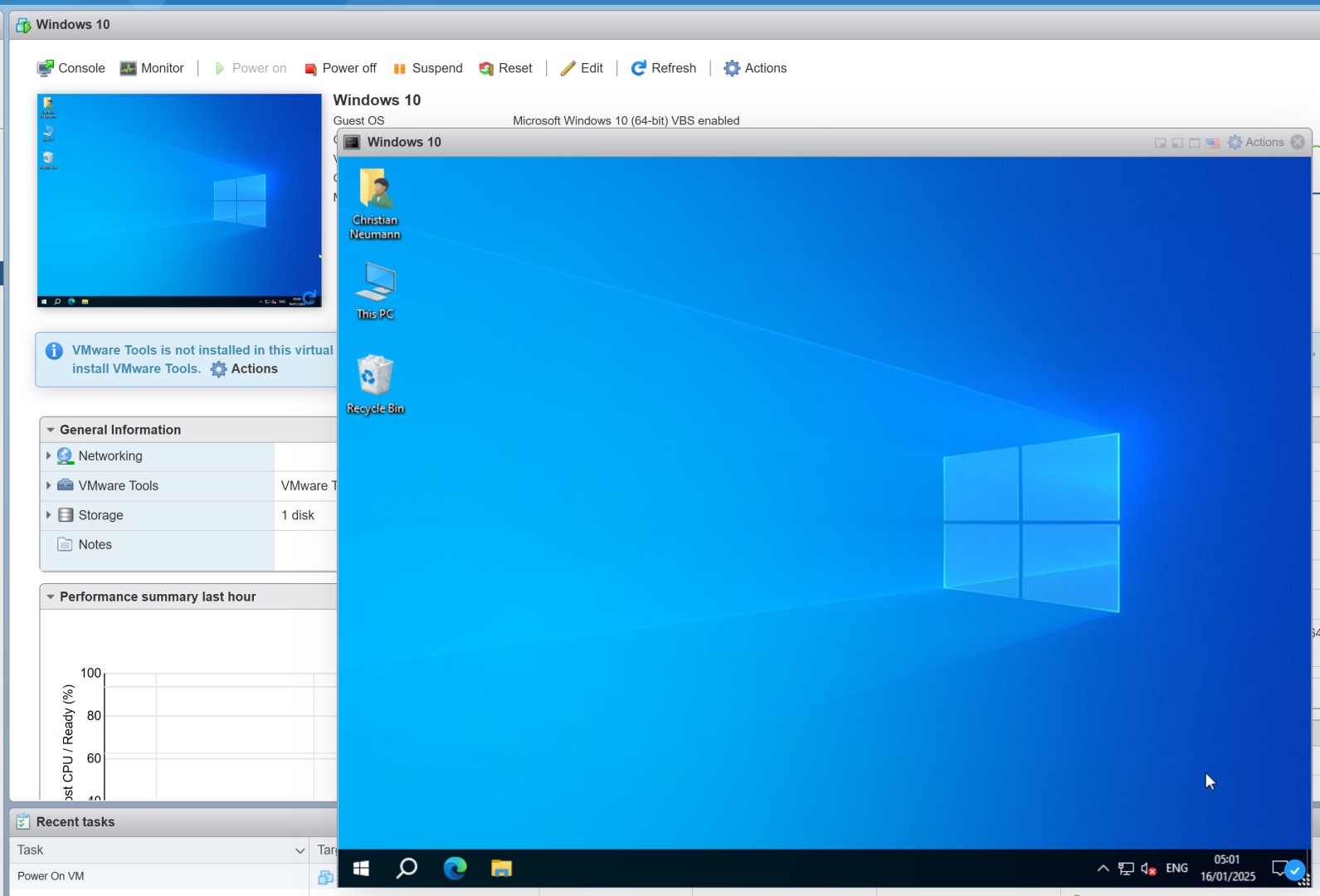Click Edit with the pencil icon
This screenshot has width=1320, height=896.
point(582,68)
